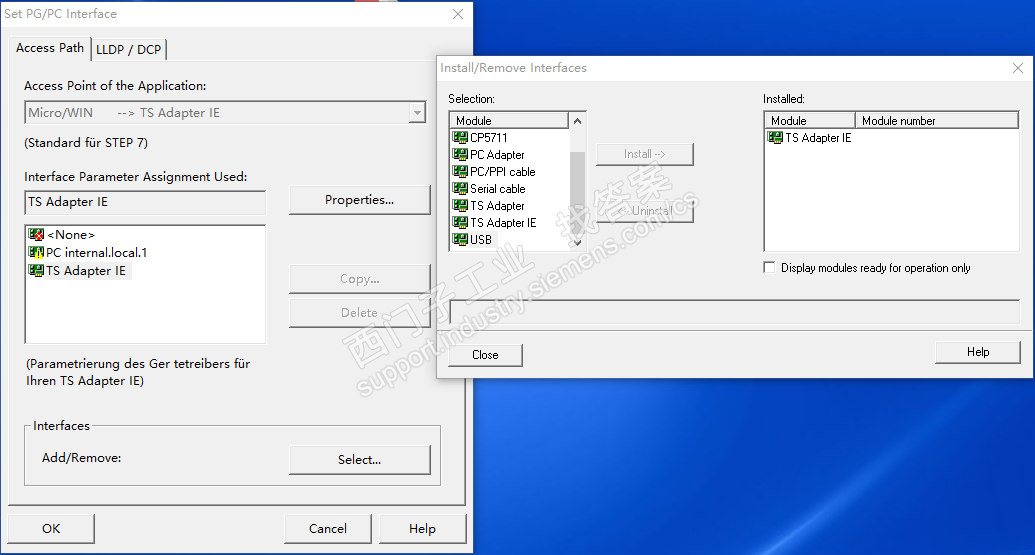The width and height of the screenshot is (1035, 555).
Task: Open Help in Install/Remove Interfaces dialog
Action: [978, 352]
